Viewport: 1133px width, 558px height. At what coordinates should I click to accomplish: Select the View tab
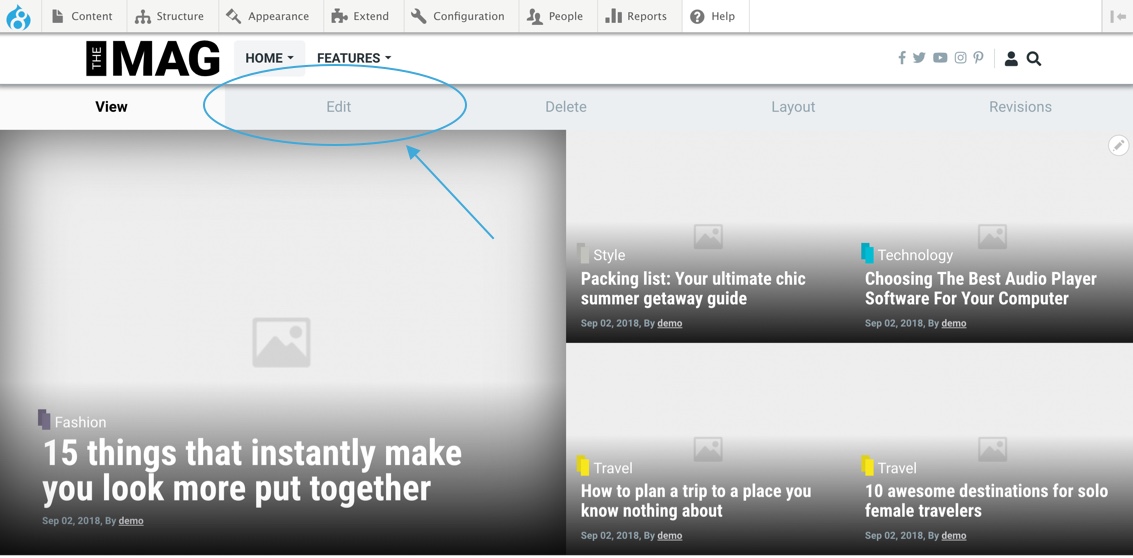[111, 107]
